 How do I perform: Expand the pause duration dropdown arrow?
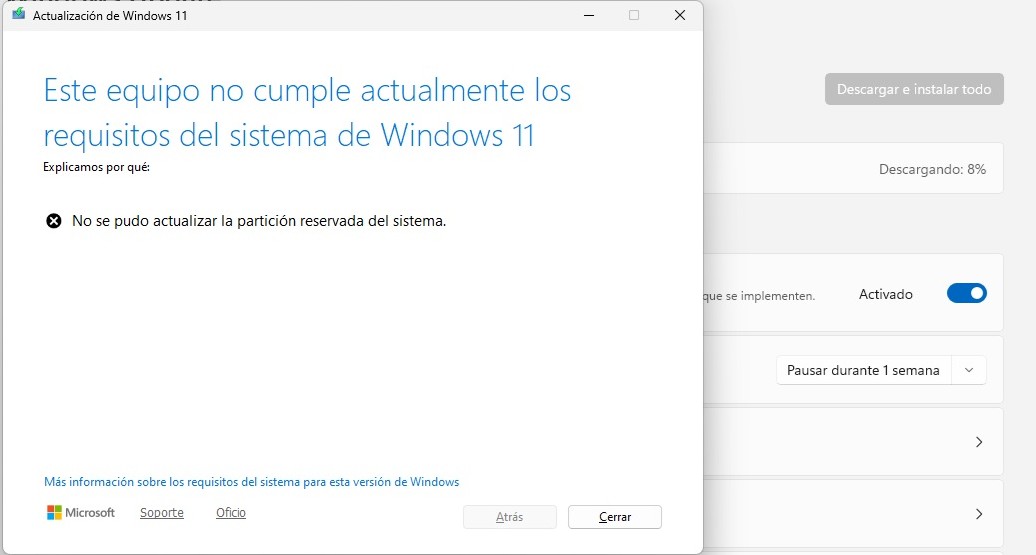click(x=969, y=370)
